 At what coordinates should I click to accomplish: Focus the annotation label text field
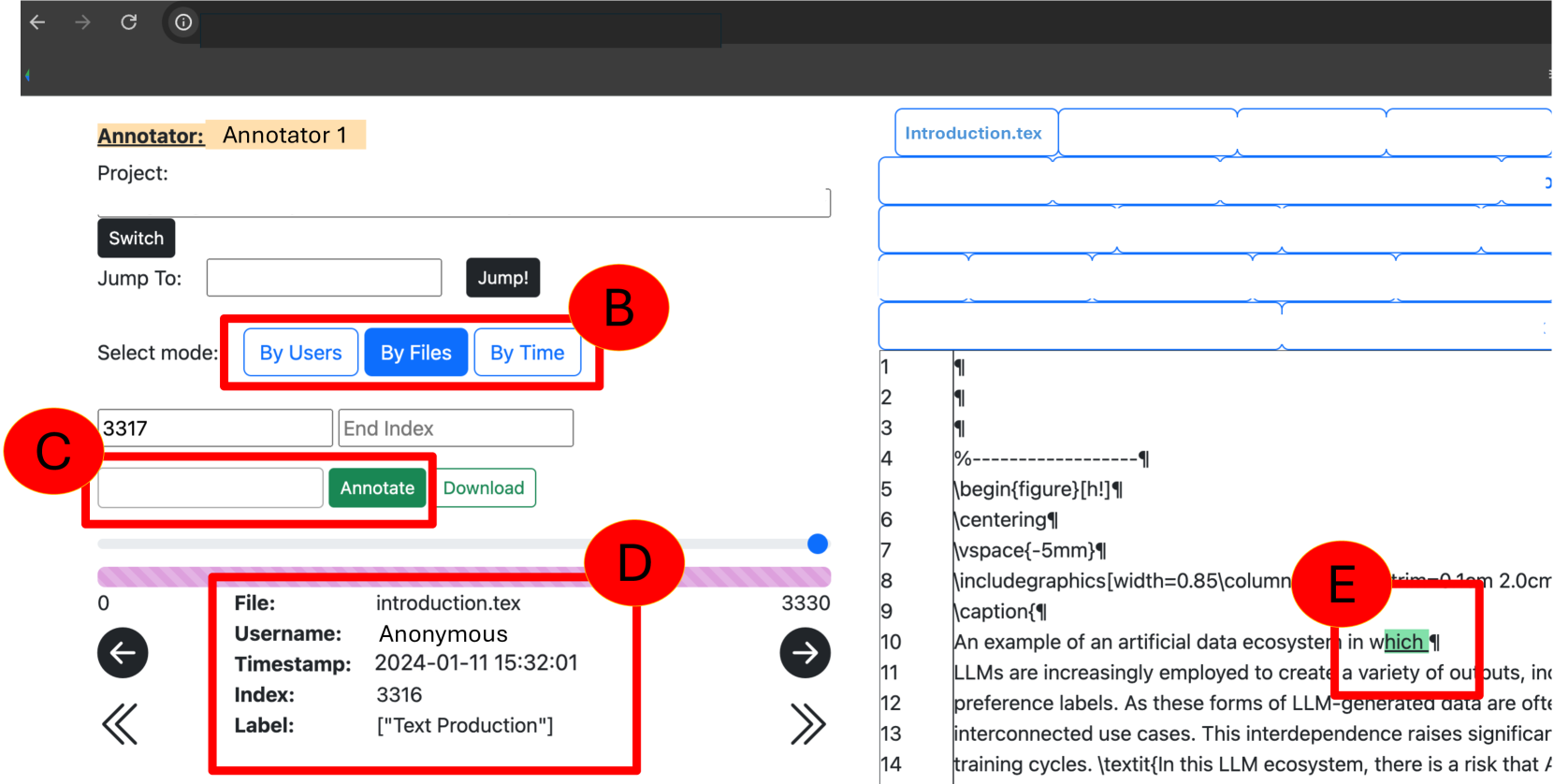211,487
